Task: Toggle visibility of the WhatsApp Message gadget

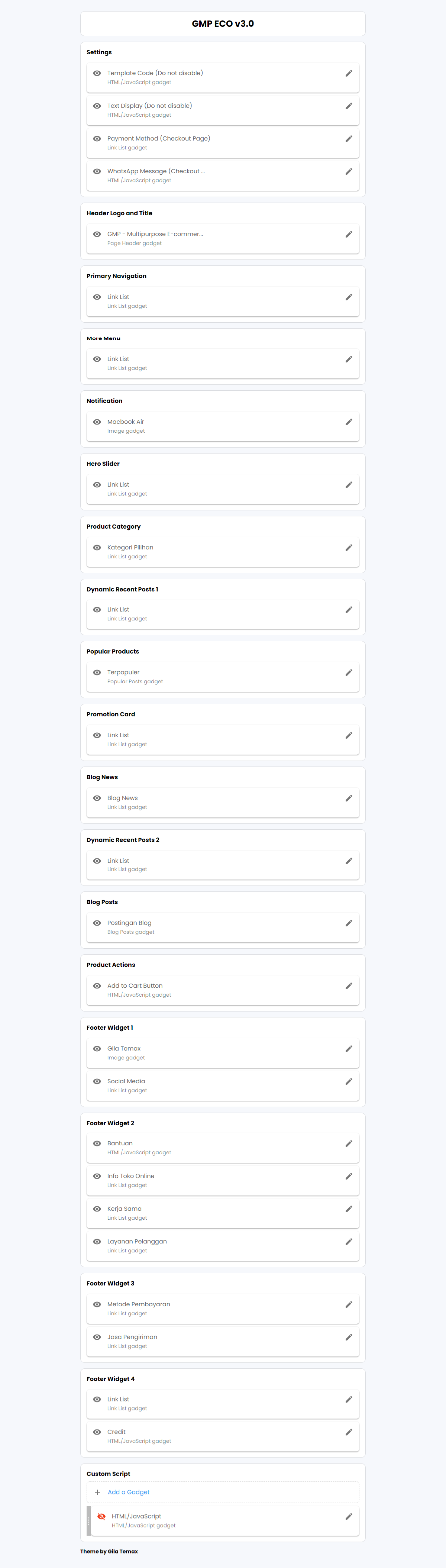Action: [97, 172]
